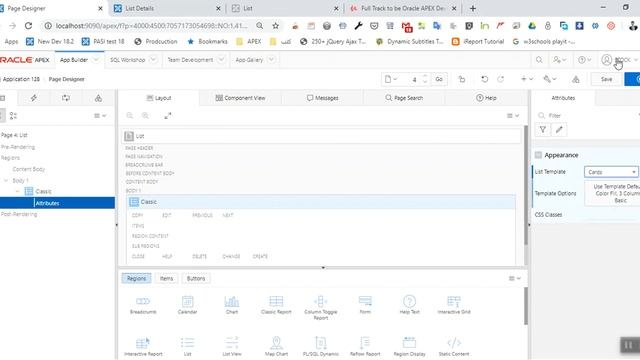
Task: Click the layout pane vertical scrollbar
Action: [x=526, y=184]
